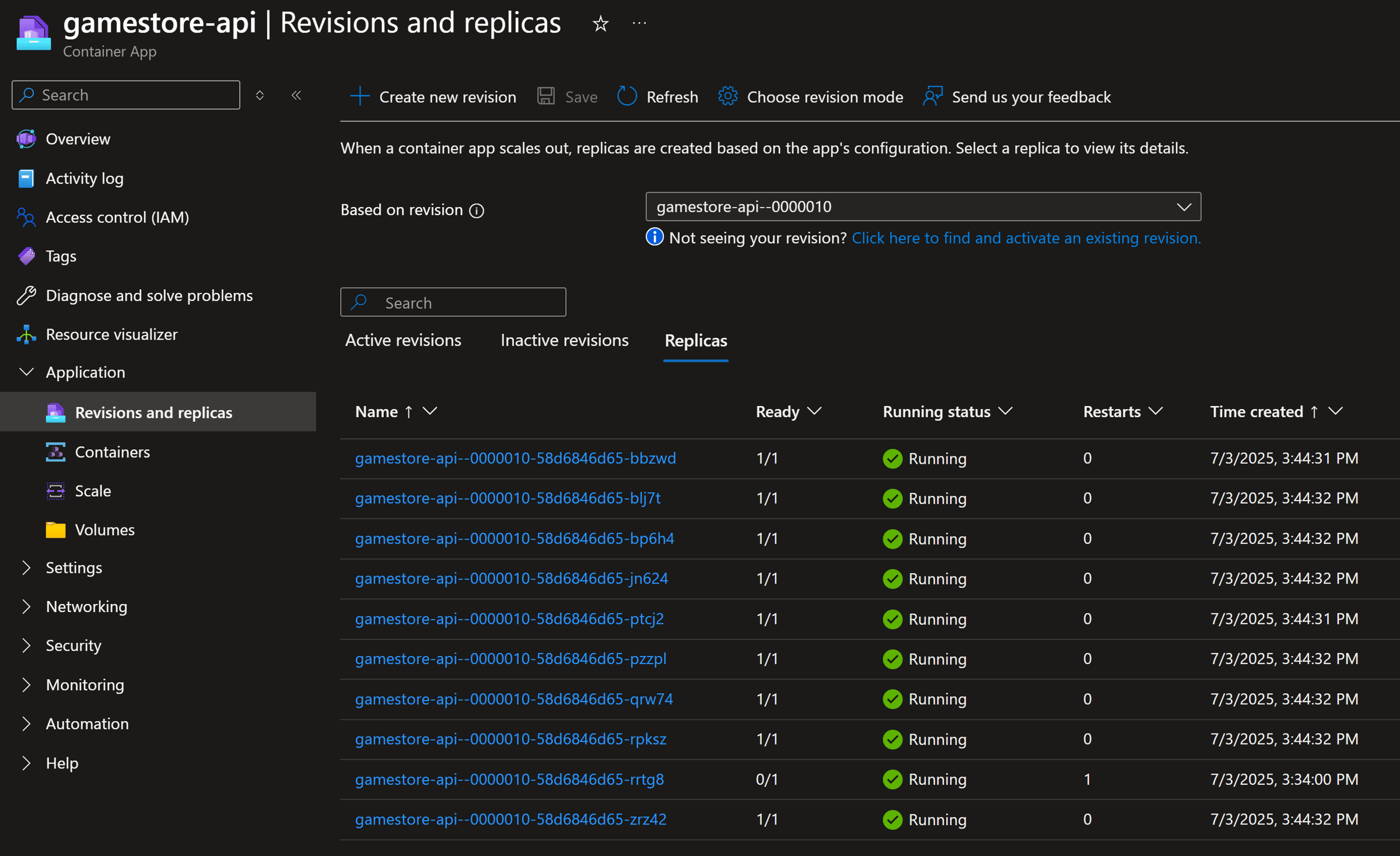The height and width of the screenshot is (856, 1400).
Task: Open the Running status column chevron
Action: coord(1005,411)
